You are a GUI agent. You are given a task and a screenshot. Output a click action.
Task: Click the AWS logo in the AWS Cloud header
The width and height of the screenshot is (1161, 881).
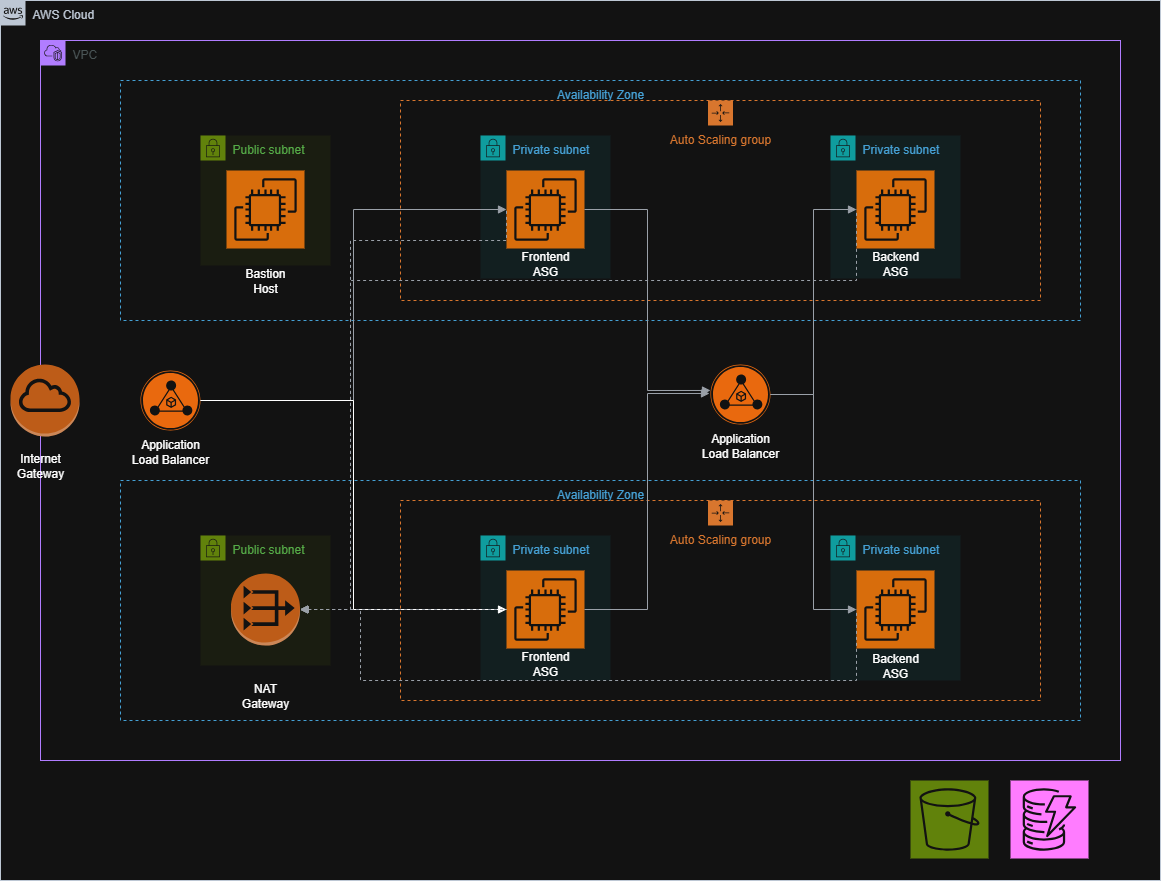pyautogui.click(x=14, y=15)
